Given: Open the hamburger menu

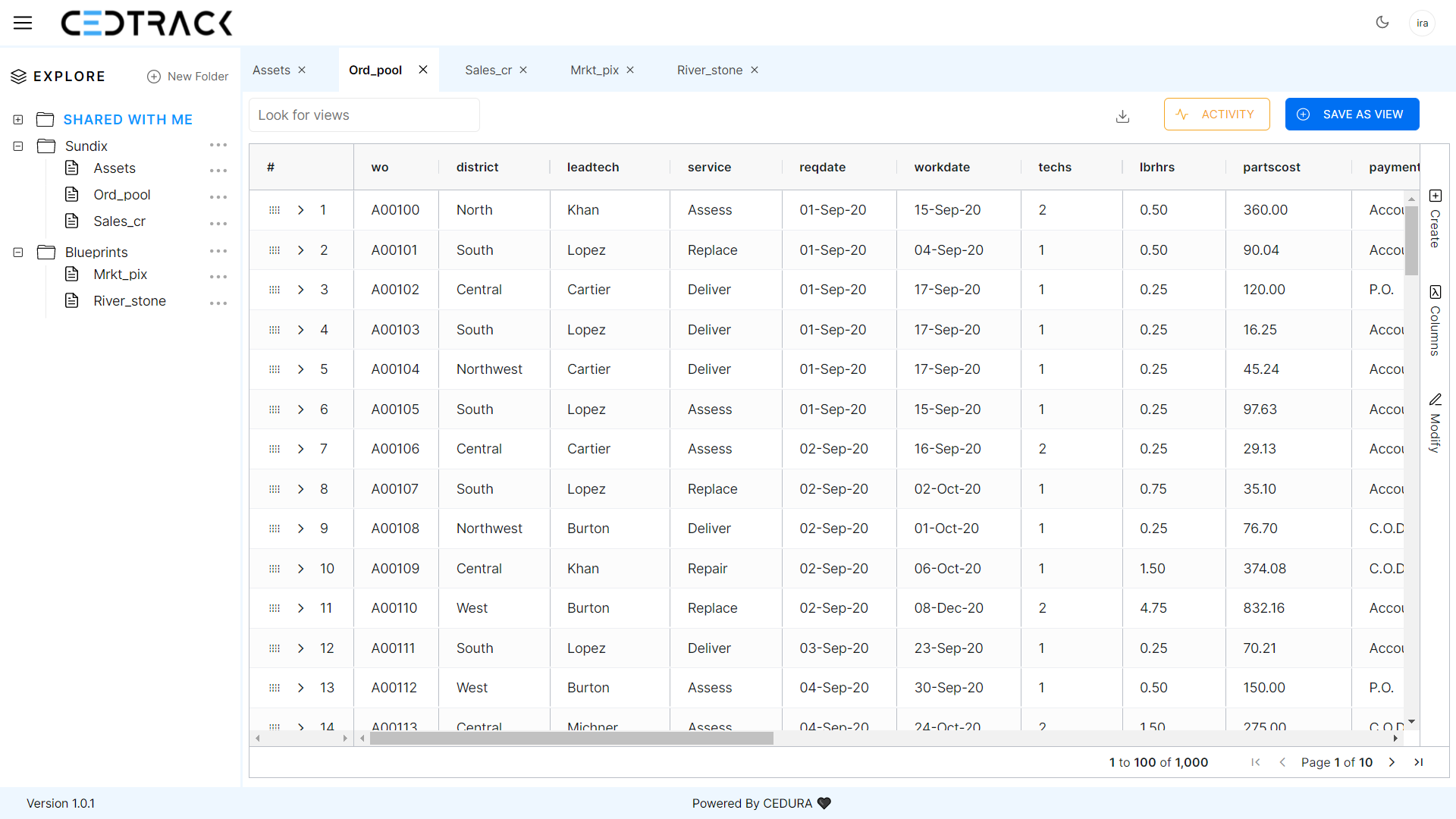Looking at the screenshot, I should pyautogui.click(x=23, y=23).
